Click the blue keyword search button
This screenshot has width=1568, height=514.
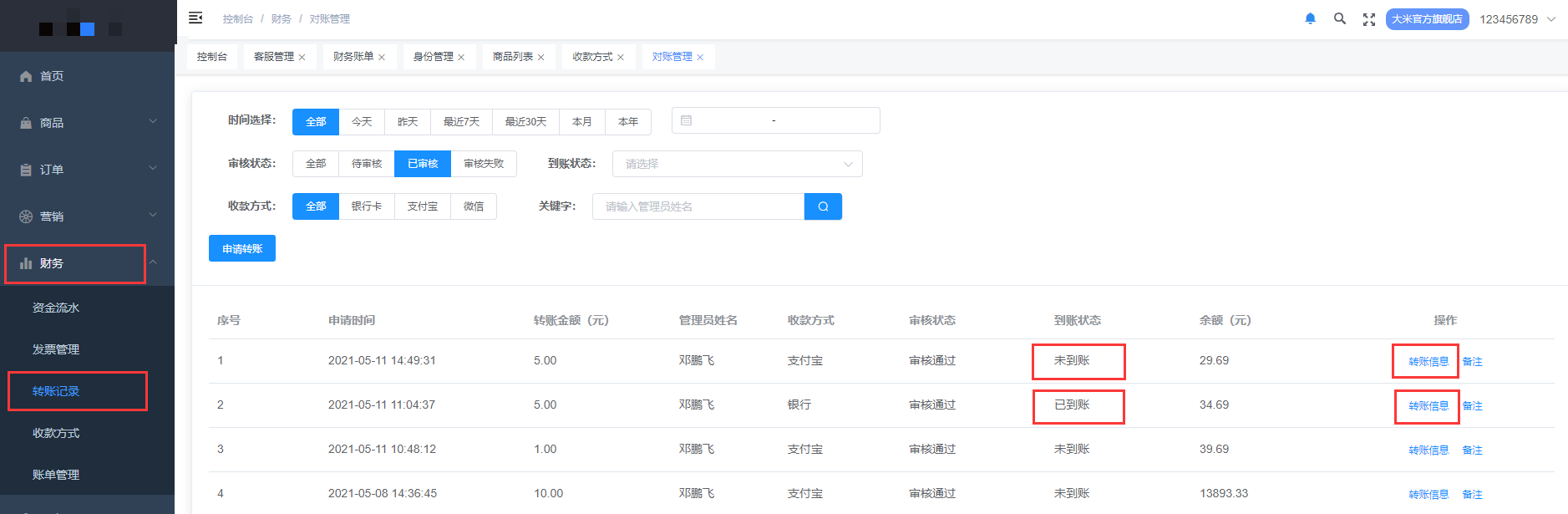click(823, 206)
